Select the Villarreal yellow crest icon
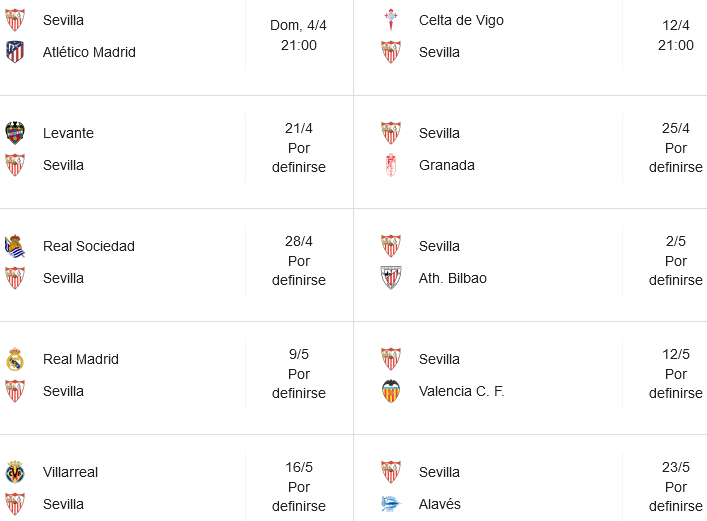 [15, 472]
